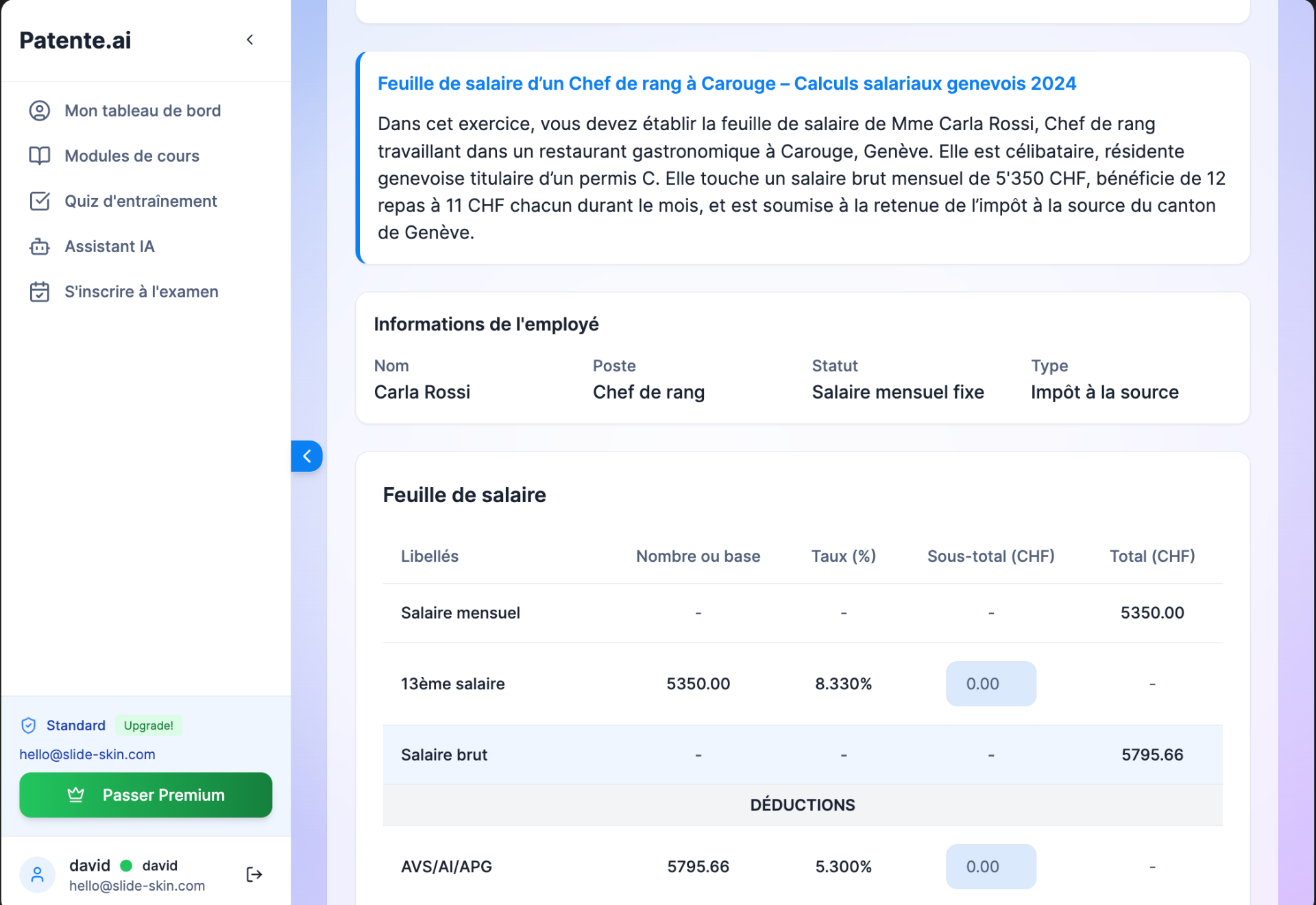The height and width of the screenshot is (905, 1316).
Task: Click david's user avatar icon
Action: point(38,874)
